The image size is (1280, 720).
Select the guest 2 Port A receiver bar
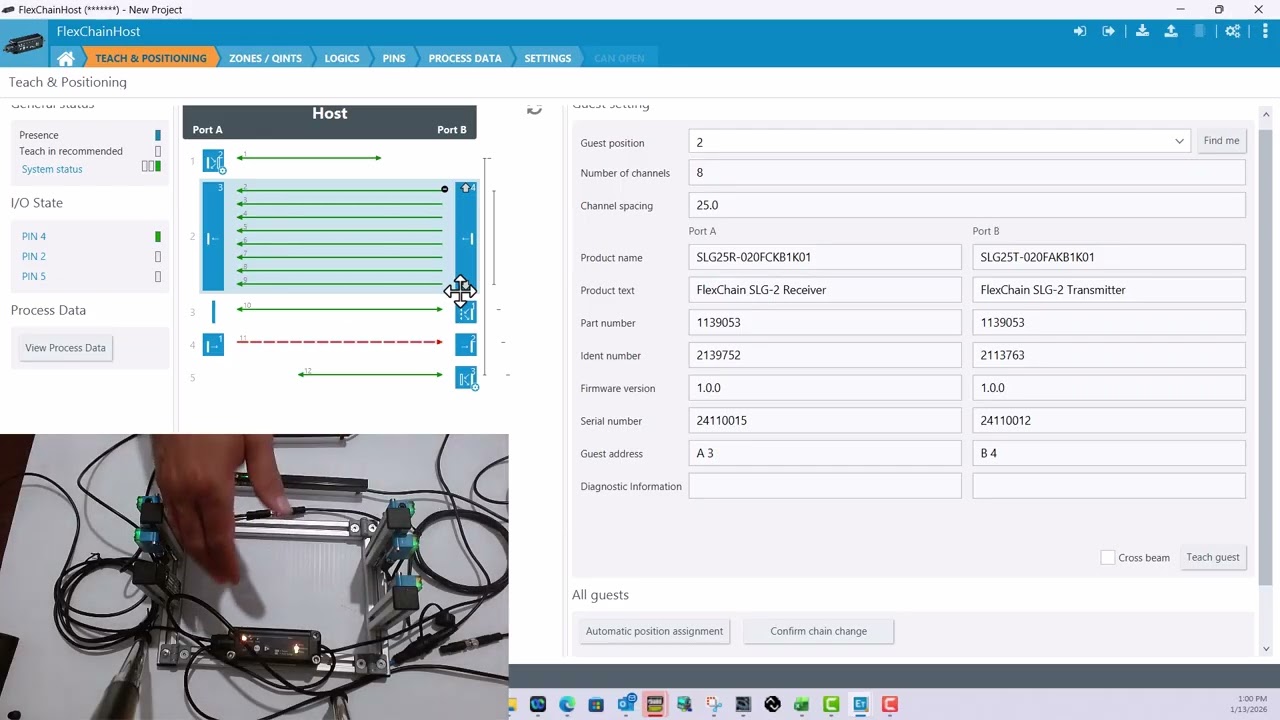(213, 236)
